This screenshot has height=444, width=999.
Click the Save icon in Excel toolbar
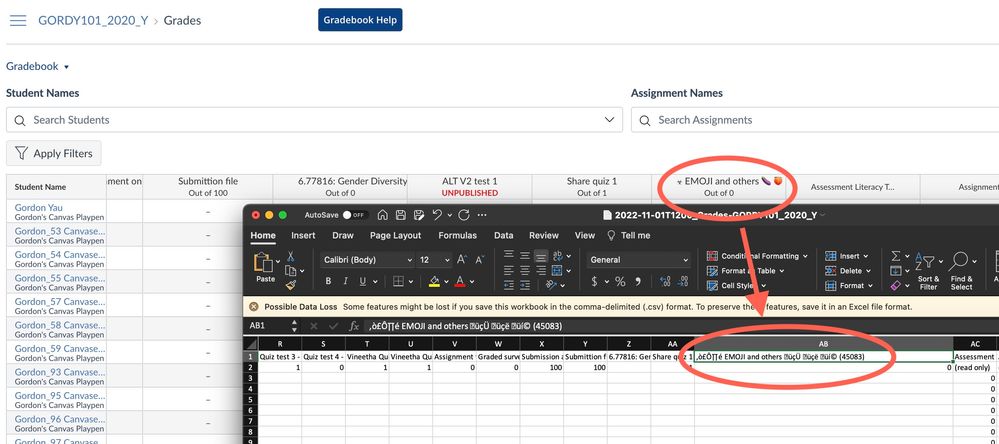[x=400, y=215]
